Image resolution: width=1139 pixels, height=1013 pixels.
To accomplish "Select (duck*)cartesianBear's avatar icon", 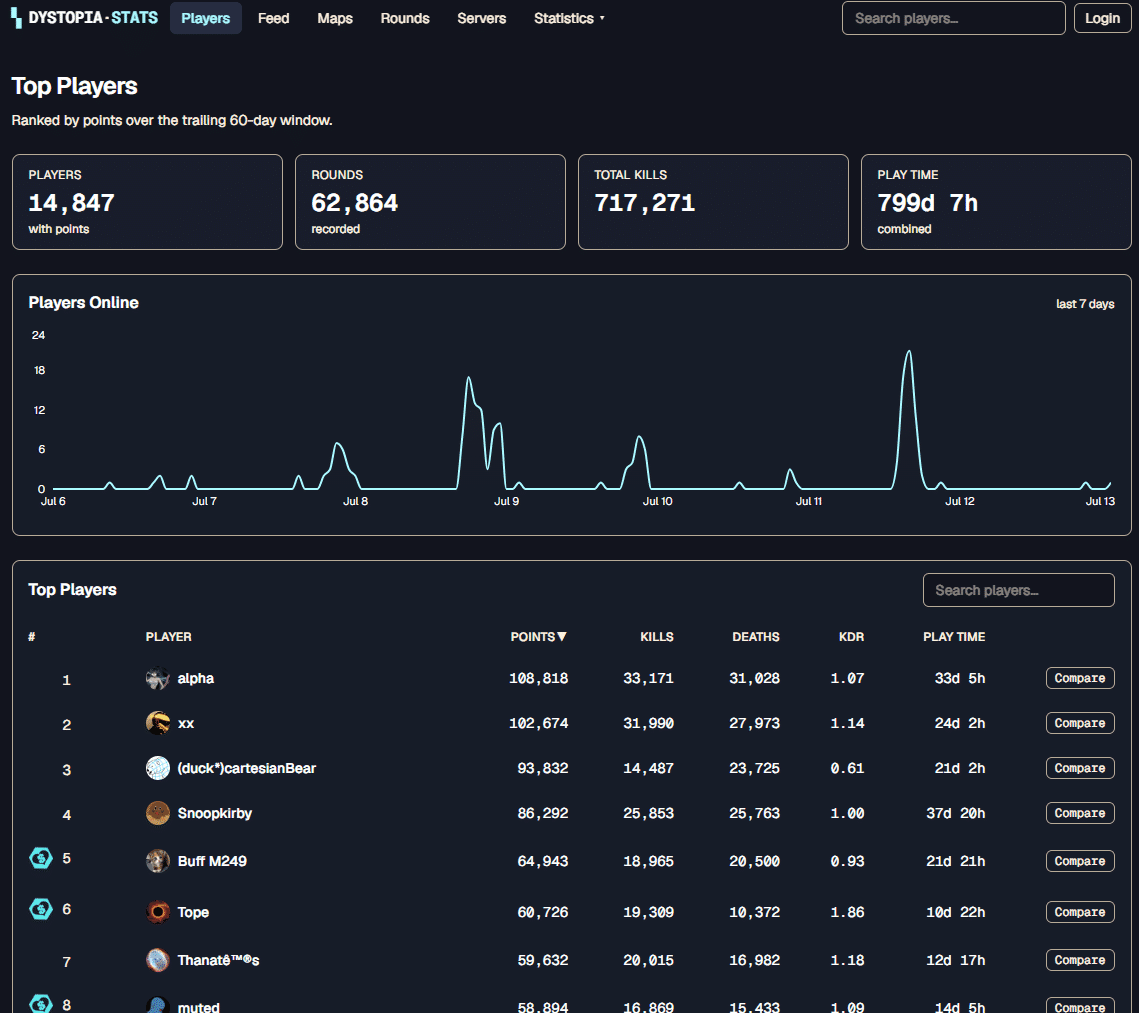I will (158, 768).
